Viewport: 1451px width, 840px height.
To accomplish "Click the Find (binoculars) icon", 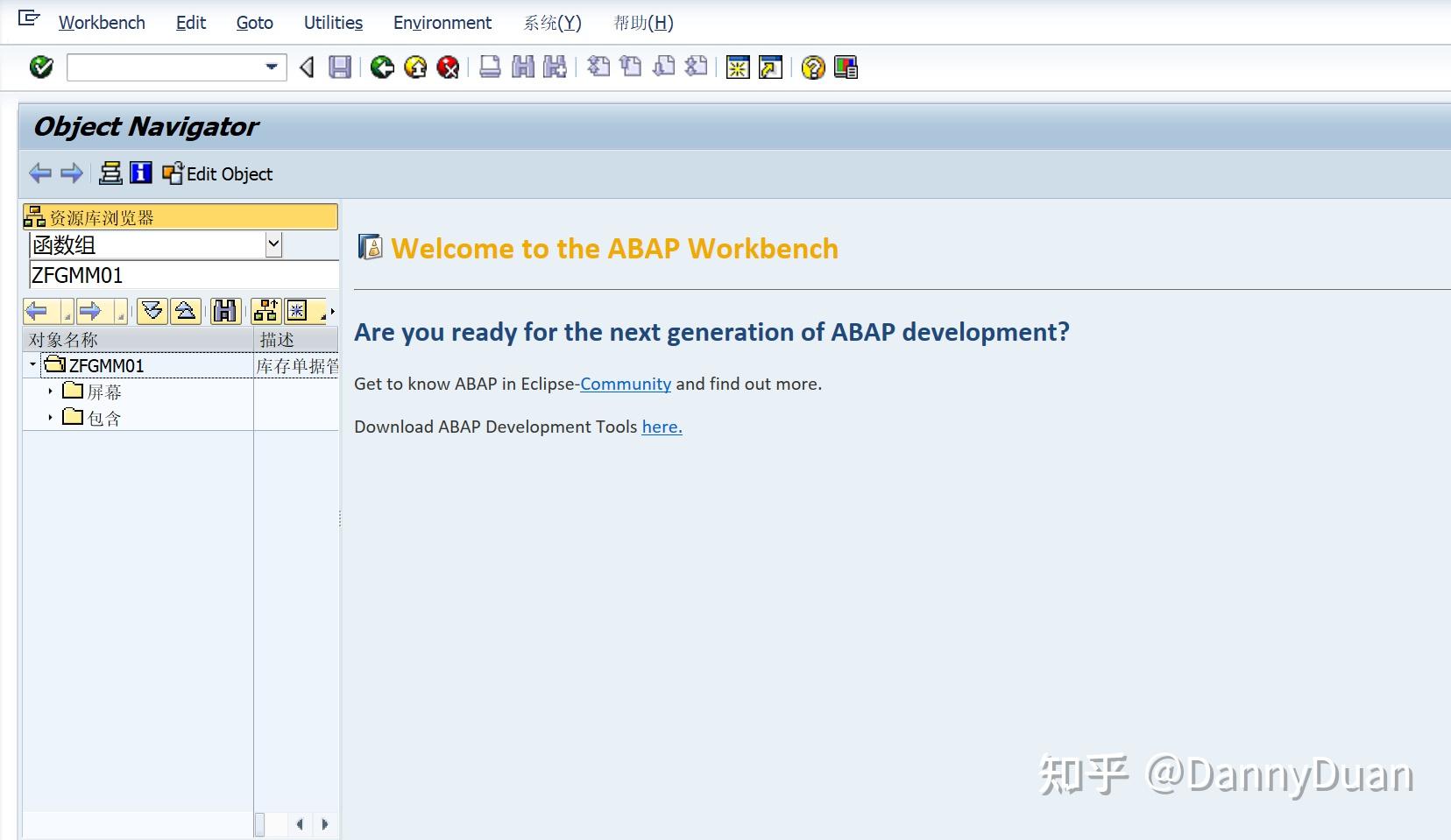I will (x=522, y=67).
